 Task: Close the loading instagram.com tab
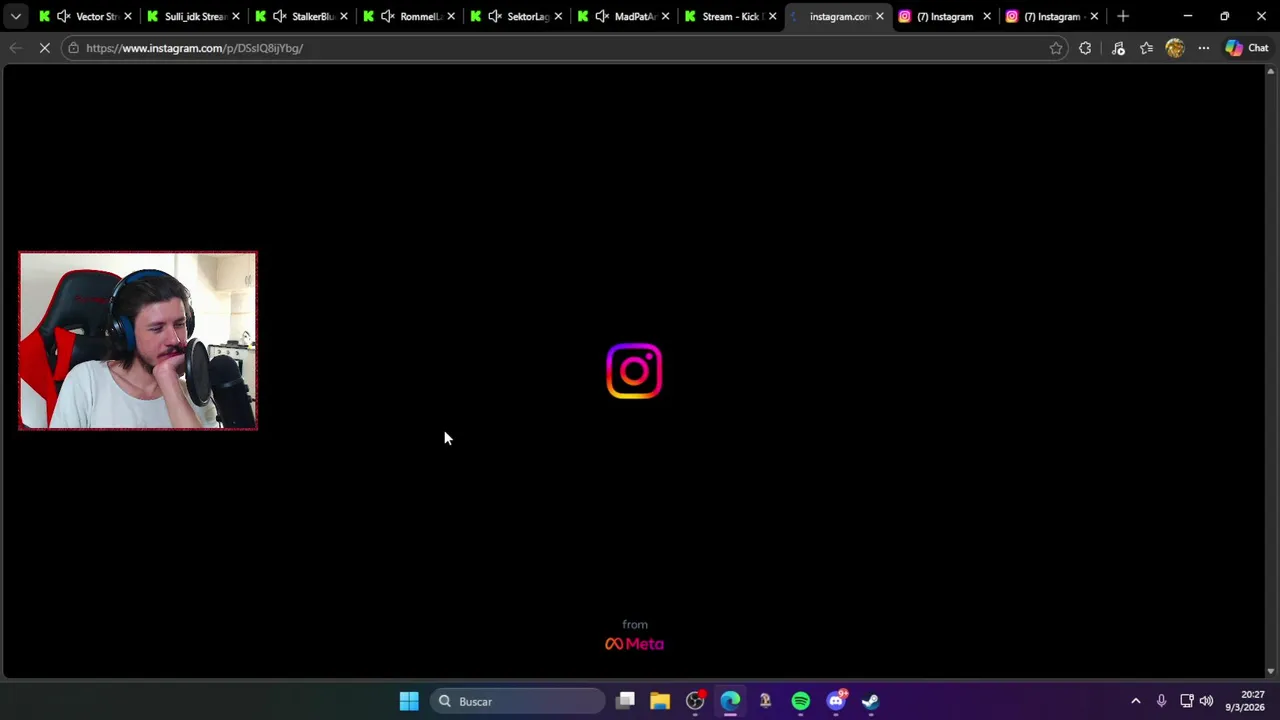pyautogui.click(x=880, y=16)
